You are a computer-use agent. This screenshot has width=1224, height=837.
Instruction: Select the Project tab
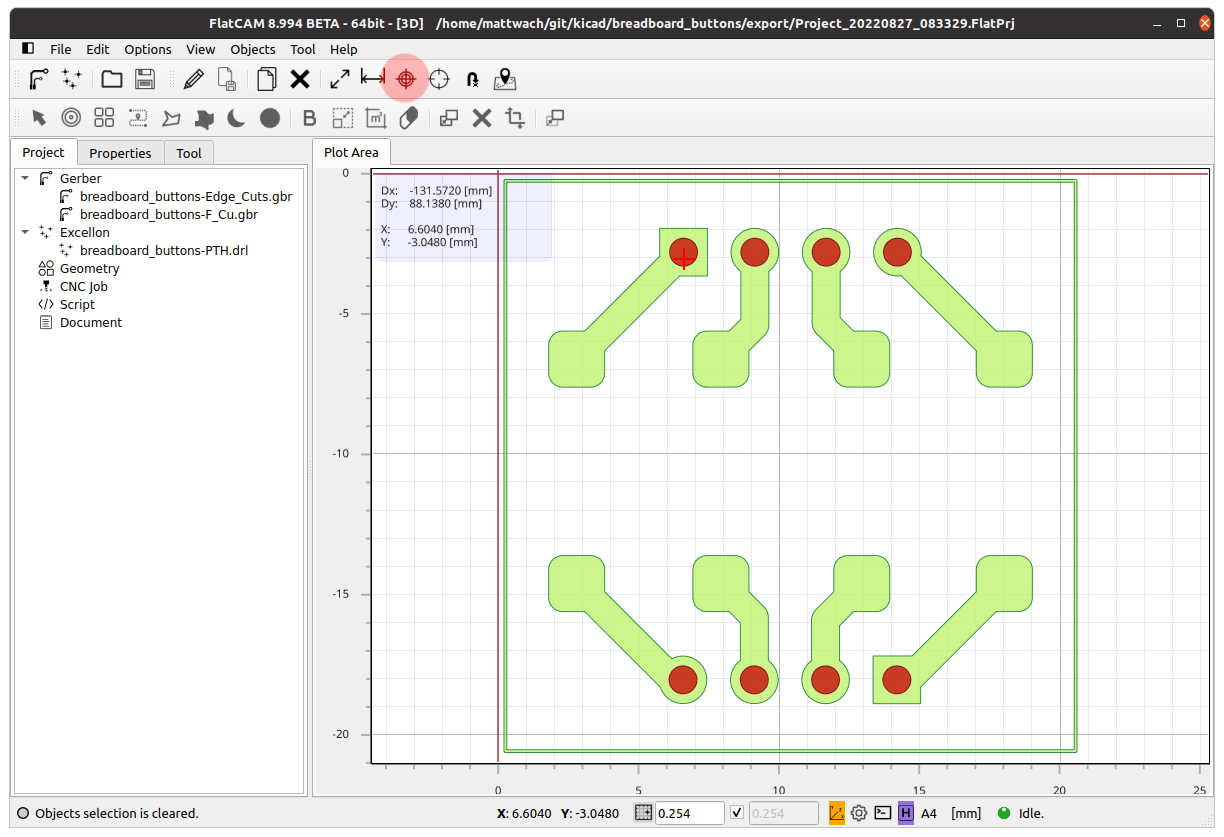click(43, 152)
